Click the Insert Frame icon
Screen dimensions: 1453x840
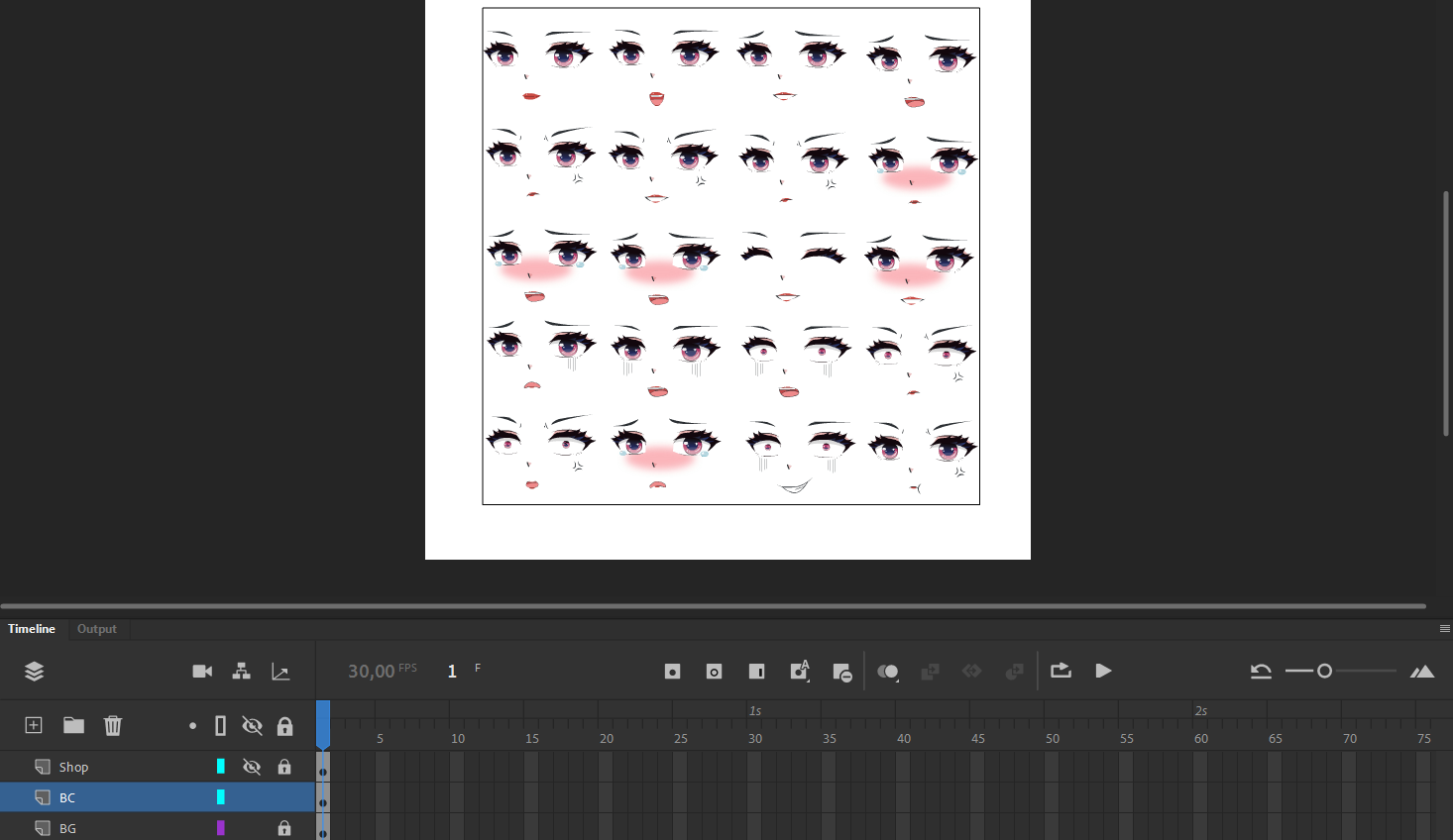[x=756, y=672]
